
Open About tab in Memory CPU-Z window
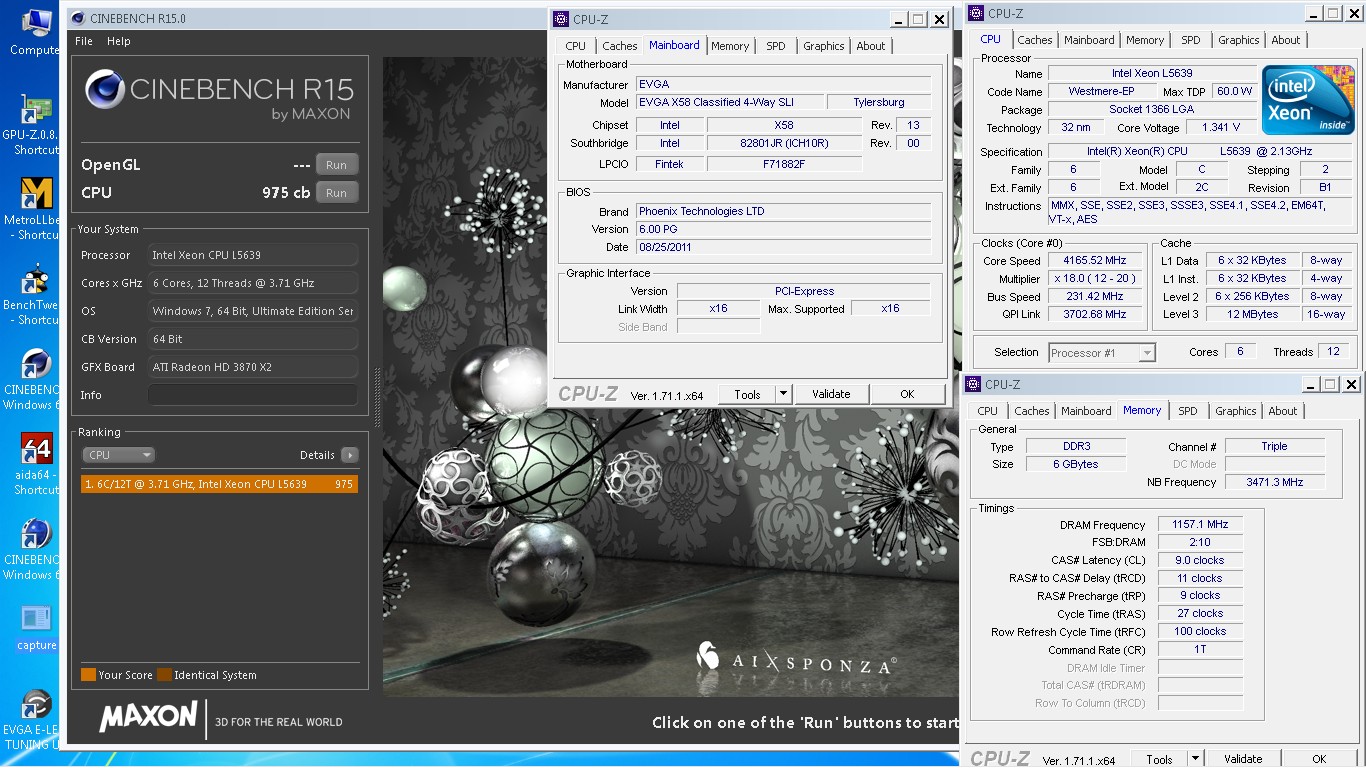coord(1283,411)
